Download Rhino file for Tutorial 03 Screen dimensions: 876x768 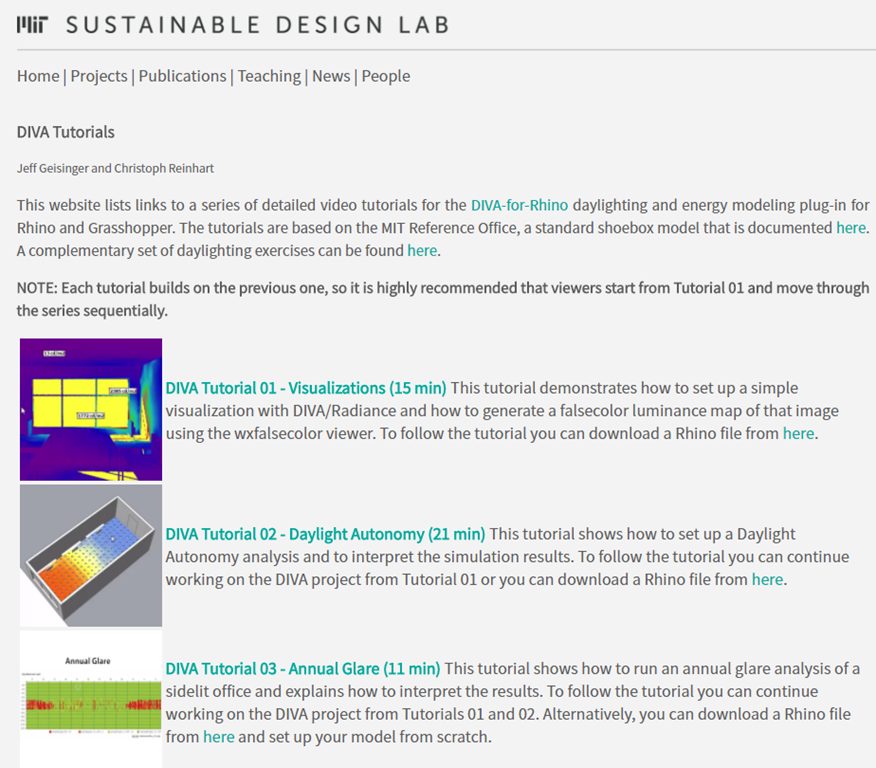pos(218,737)
